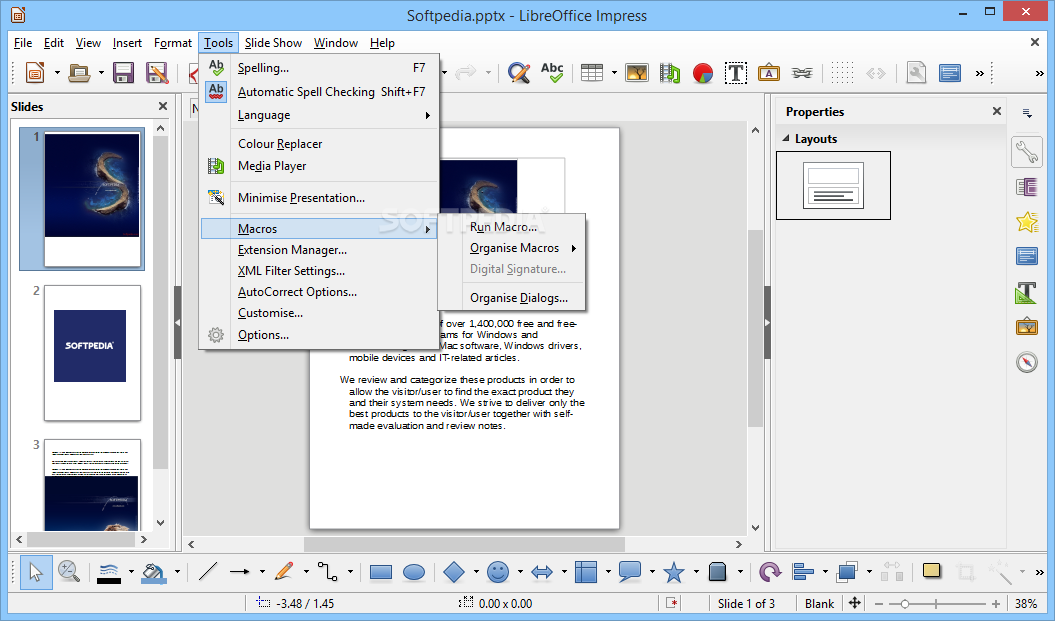Open Slide Transition sidebar icon
Viewport: 1055px width, 621px height.
1026,187
